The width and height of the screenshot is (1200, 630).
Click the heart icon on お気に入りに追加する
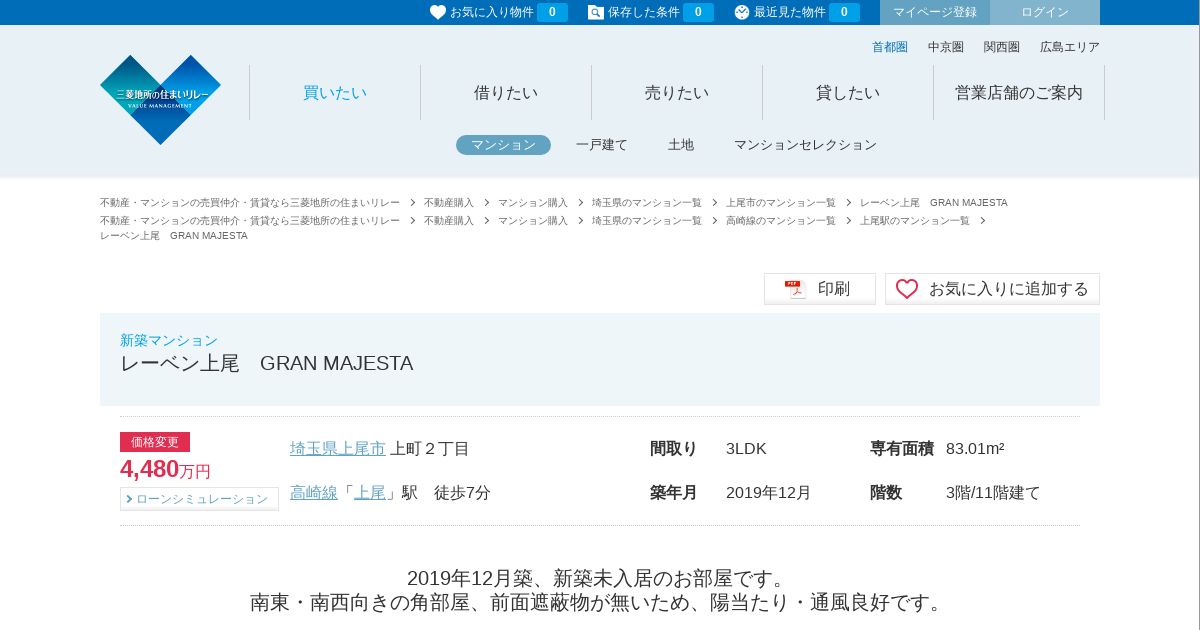[x=907, y=289]
